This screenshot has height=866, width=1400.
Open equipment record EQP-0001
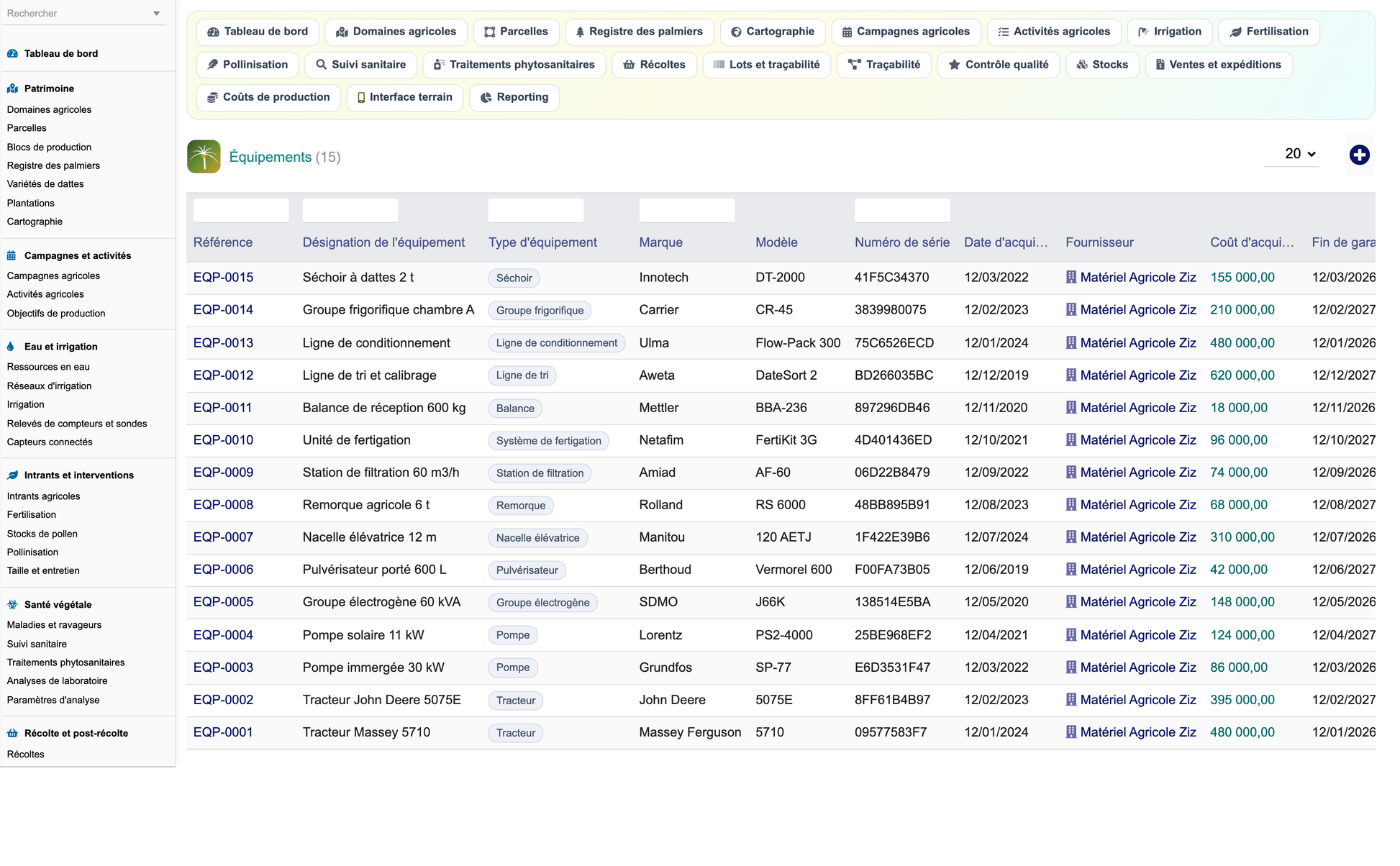pyautogui.click(x=223, y=732)
